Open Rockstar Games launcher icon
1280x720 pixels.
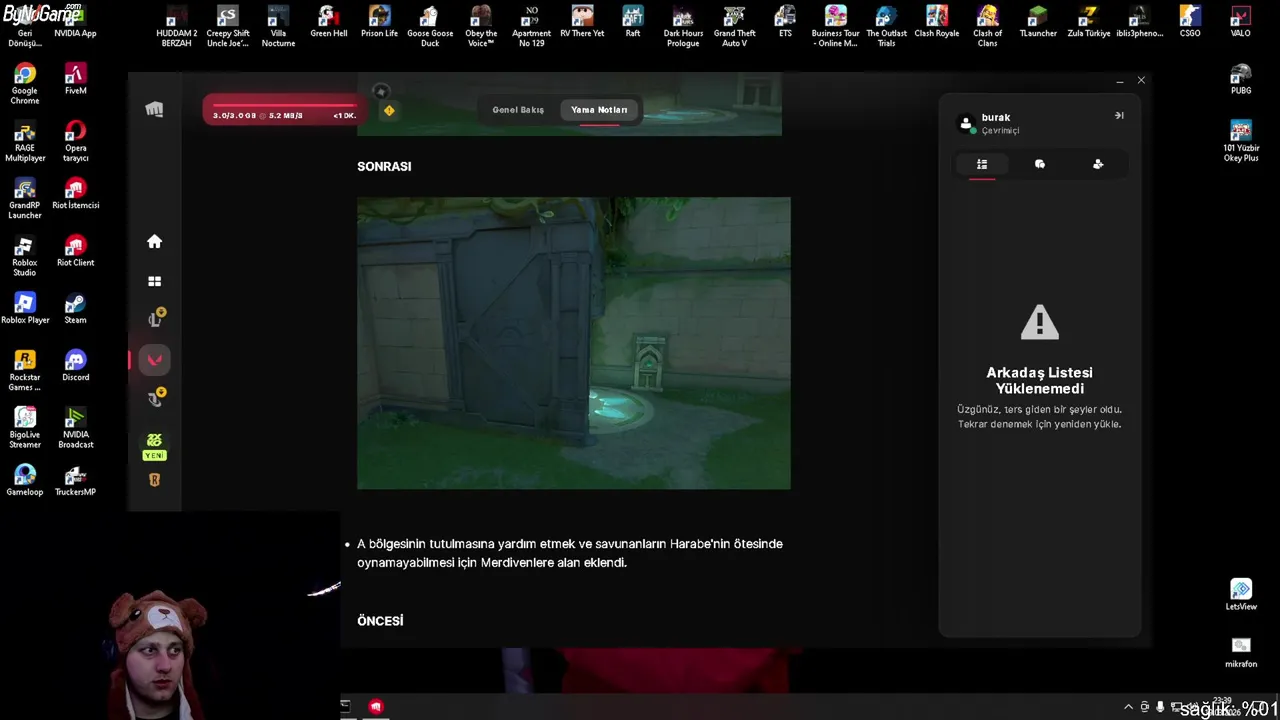coord(25,371)
